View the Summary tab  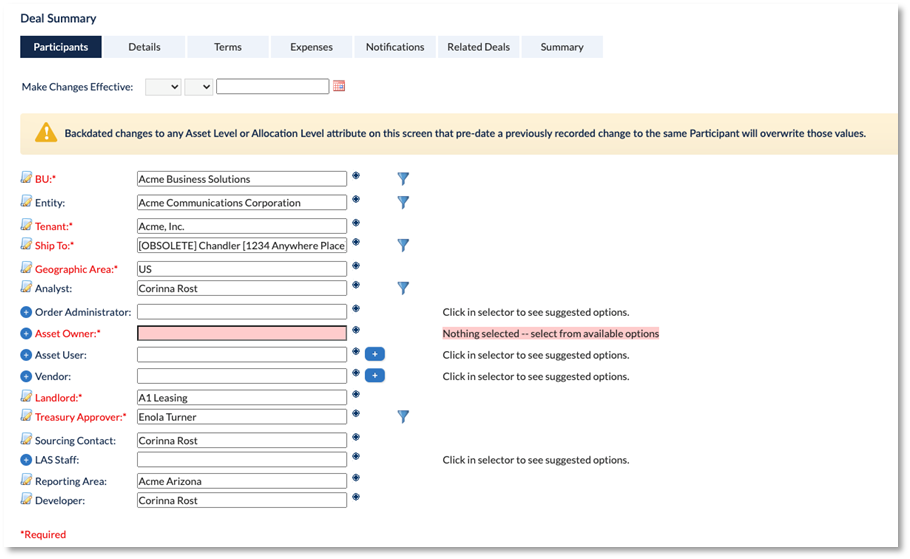(x=562, y=47)
